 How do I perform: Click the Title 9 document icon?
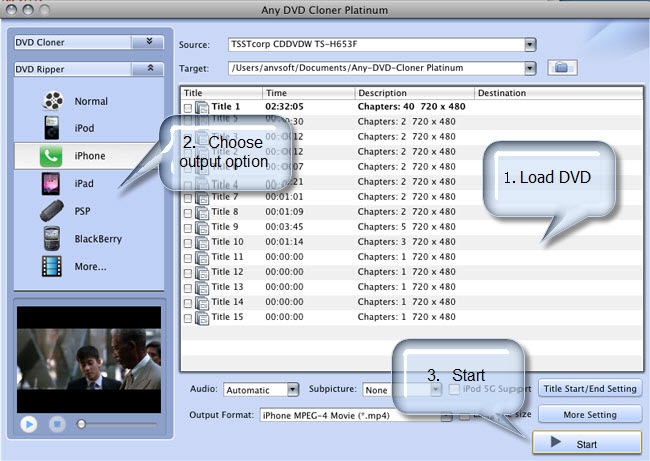click(202, 228)
